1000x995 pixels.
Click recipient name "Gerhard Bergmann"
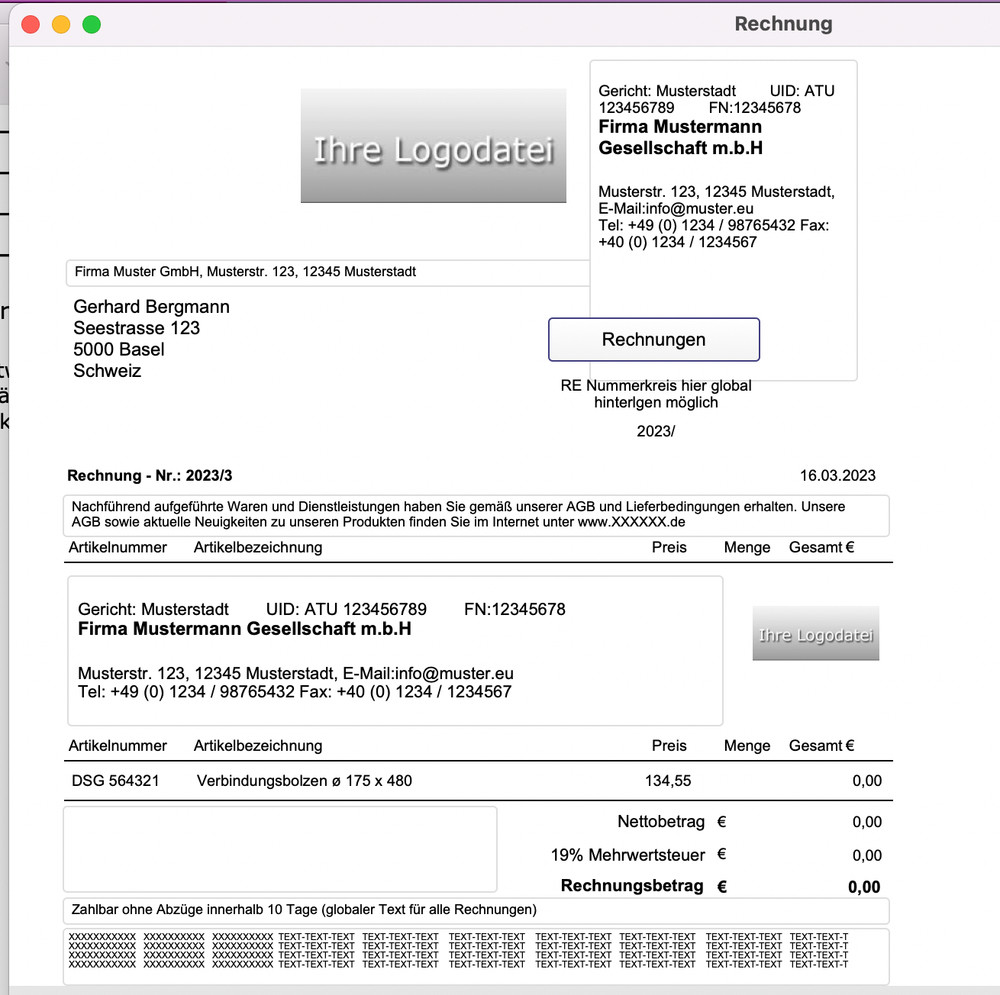pyautogui.click(x=151, y=307)
